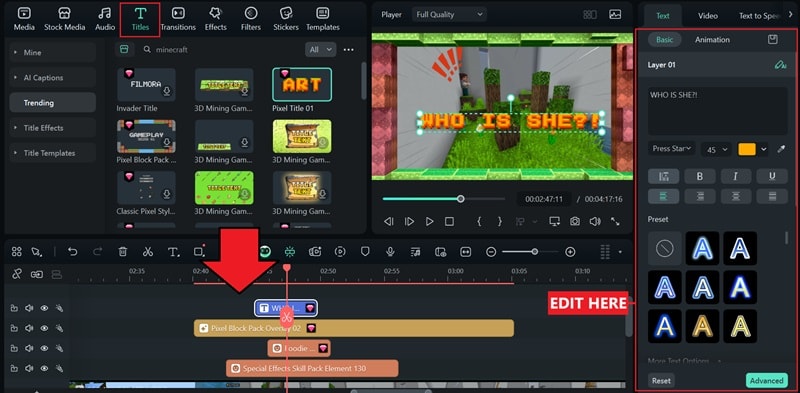The height and width of the screenshot is (393, 800).
Task: Open the Stickers tab
Action: [x=286, y=19]
